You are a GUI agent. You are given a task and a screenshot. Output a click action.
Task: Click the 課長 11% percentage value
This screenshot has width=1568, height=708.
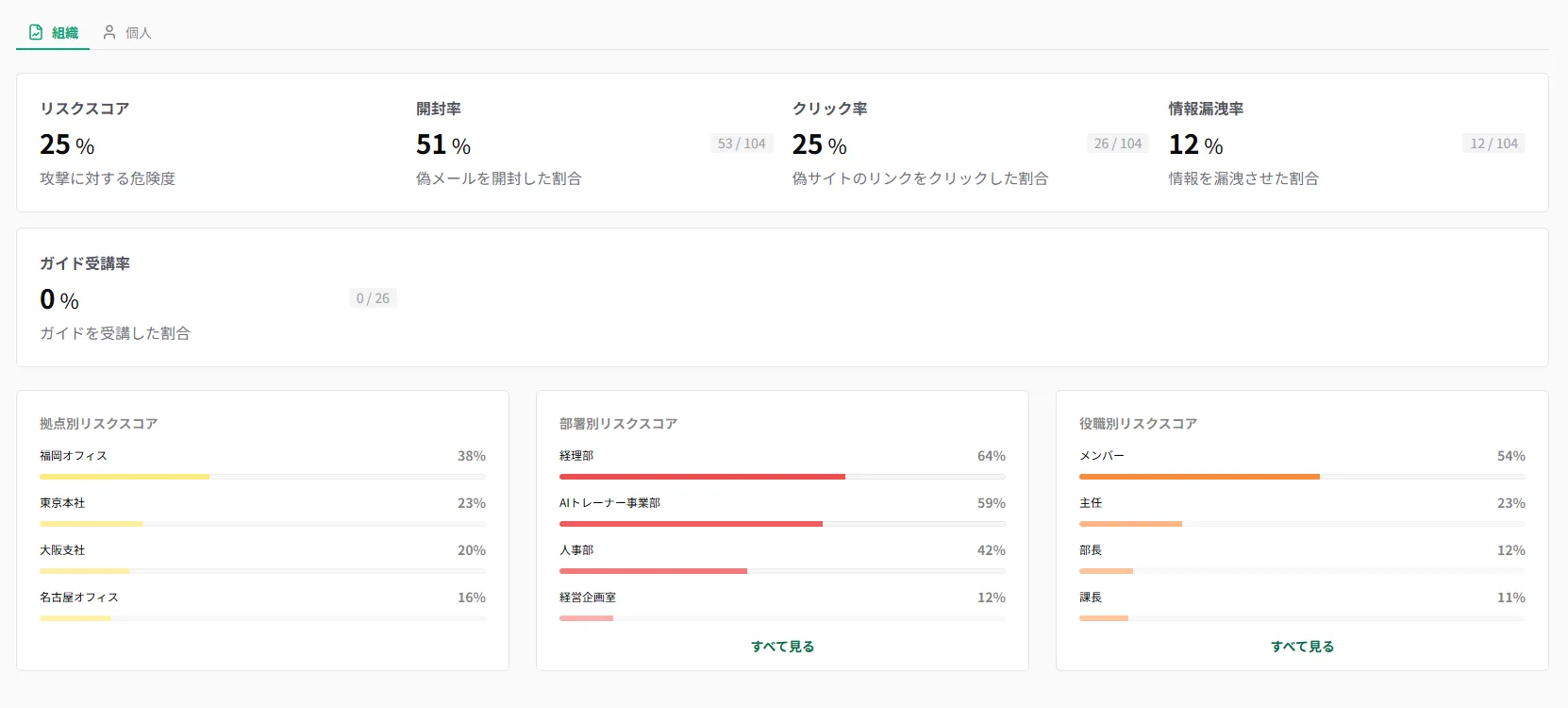point(1510,598)
